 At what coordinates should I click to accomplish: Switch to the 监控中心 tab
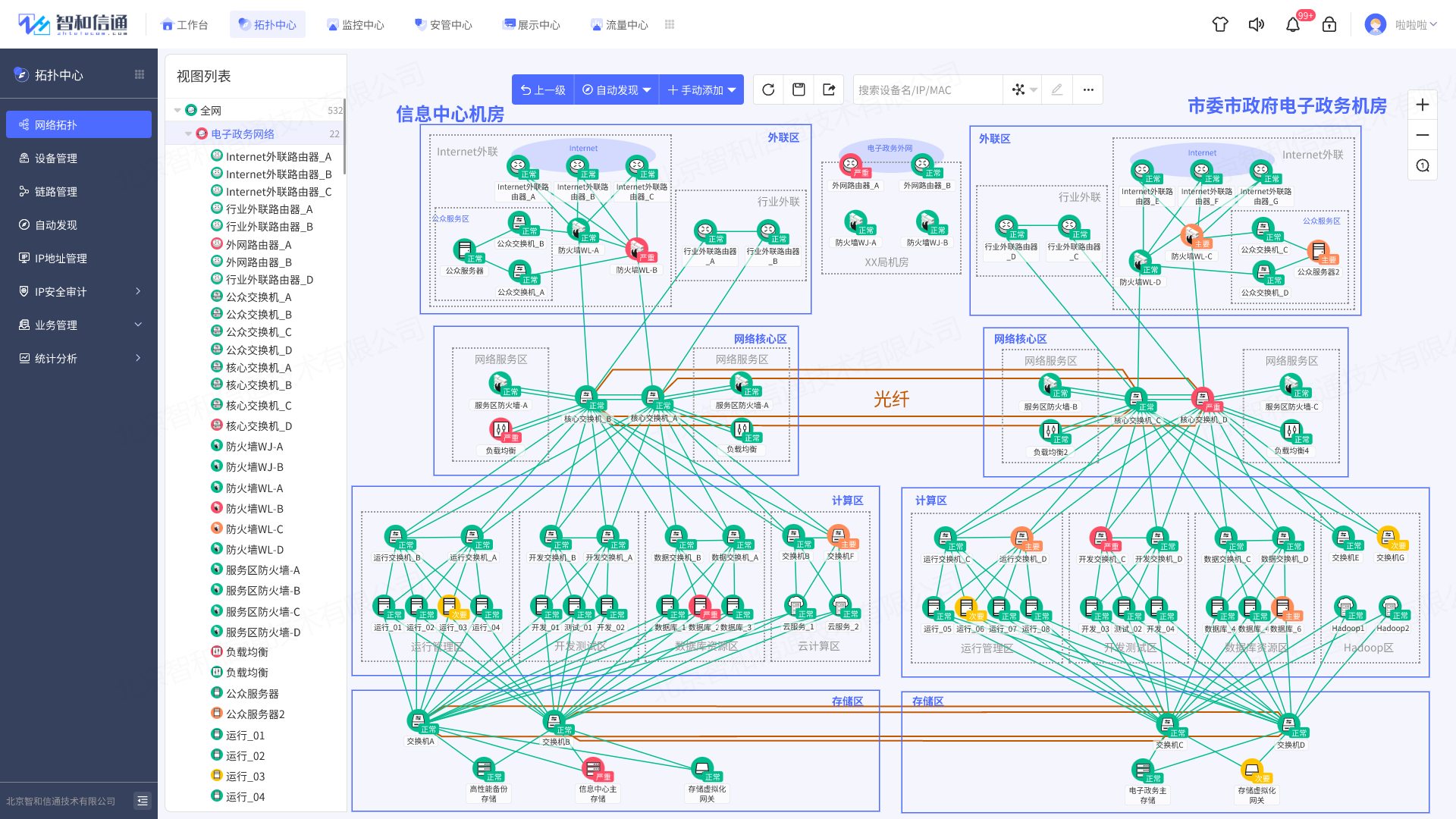tap(355, 25)
